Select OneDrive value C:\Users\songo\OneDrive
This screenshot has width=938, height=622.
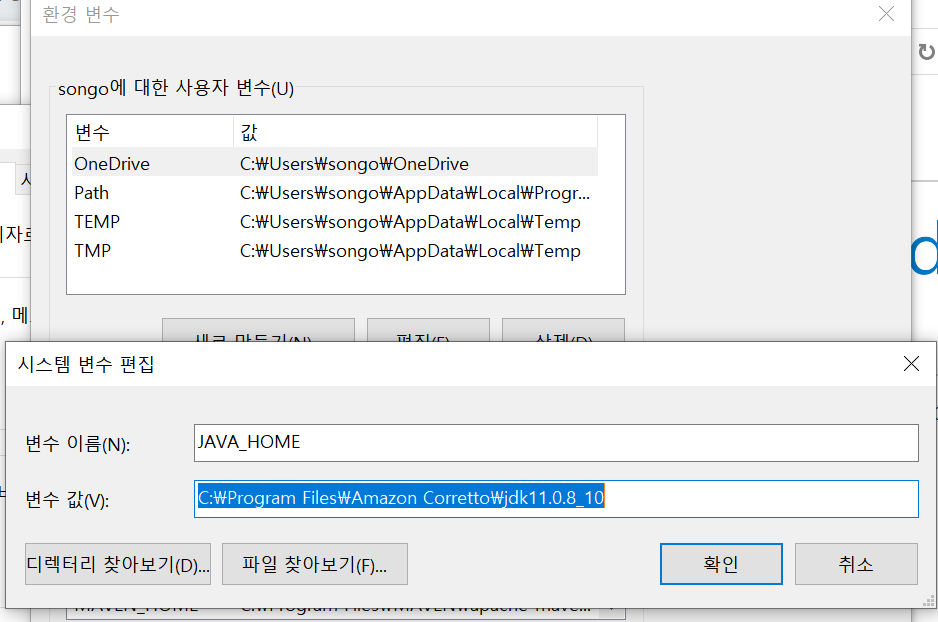[354, 164]
